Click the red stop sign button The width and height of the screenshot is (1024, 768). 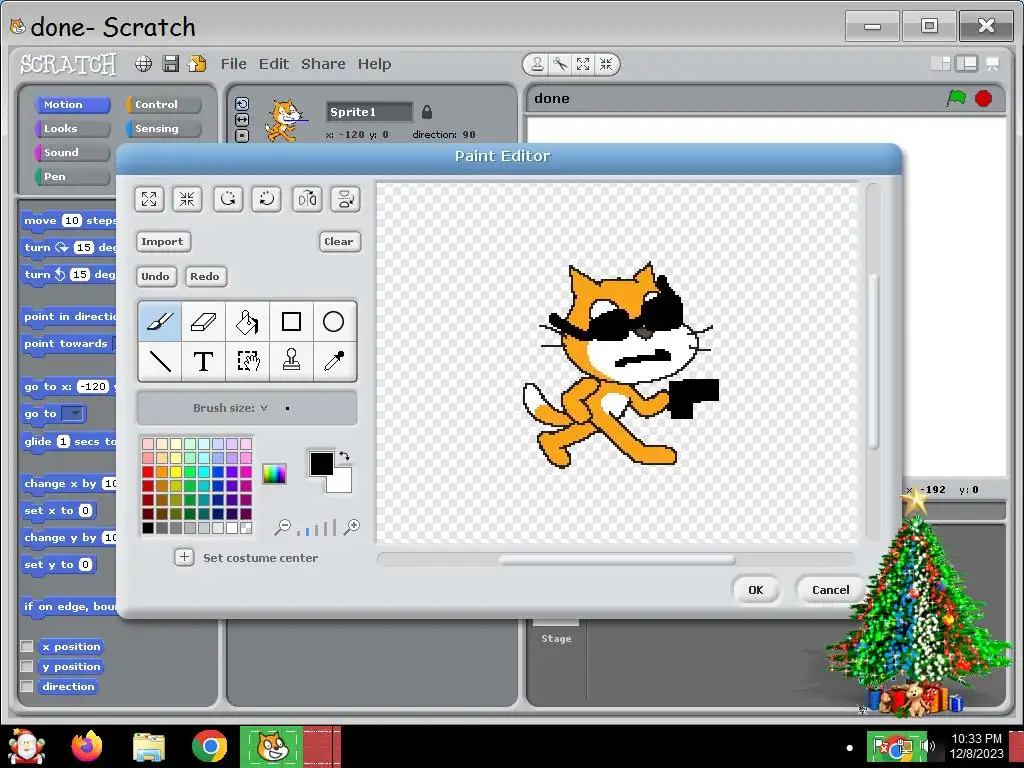coord(984,99)
